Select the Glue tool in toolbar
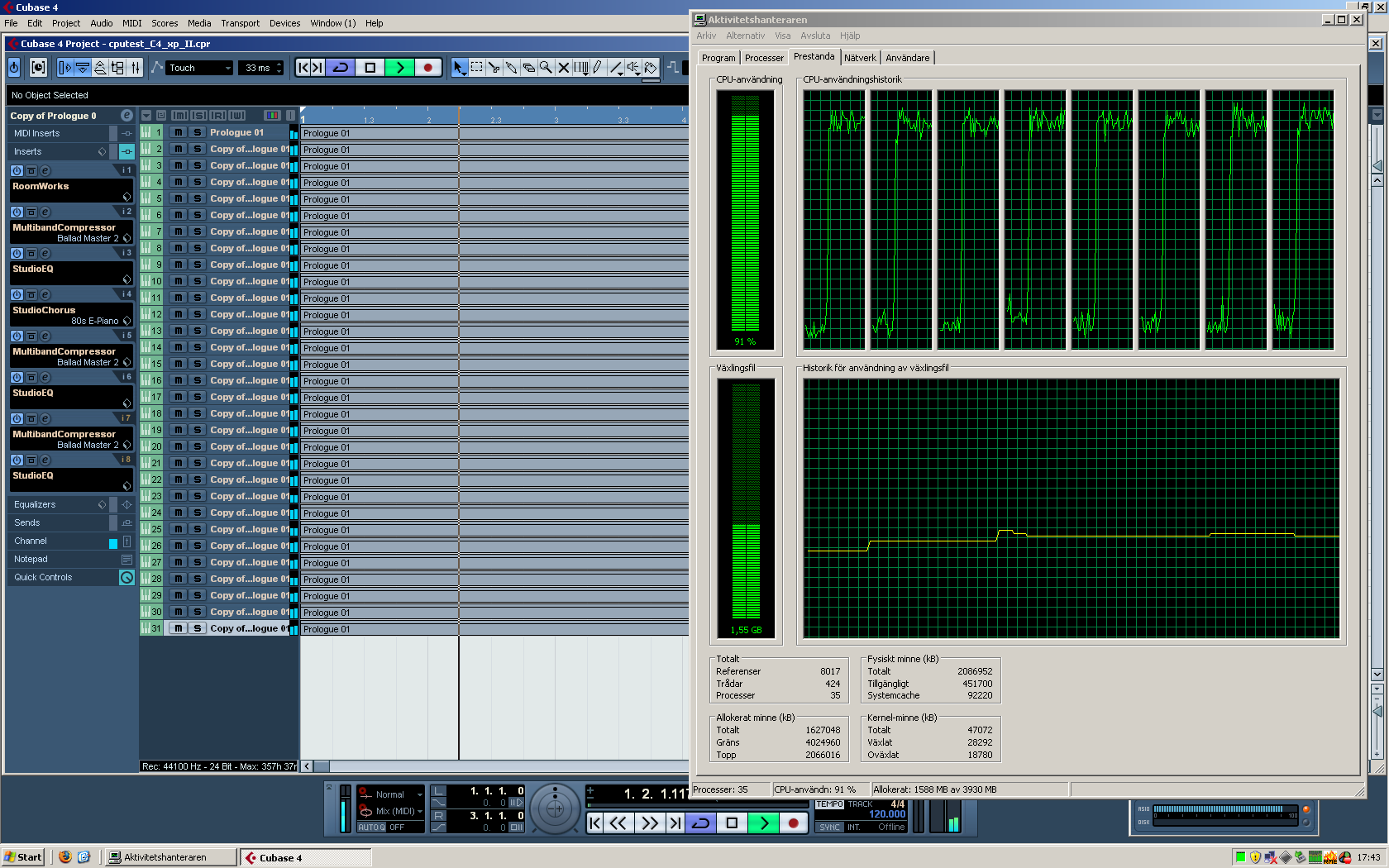This screenshot has width=1389, height=868. pos(512,68)
